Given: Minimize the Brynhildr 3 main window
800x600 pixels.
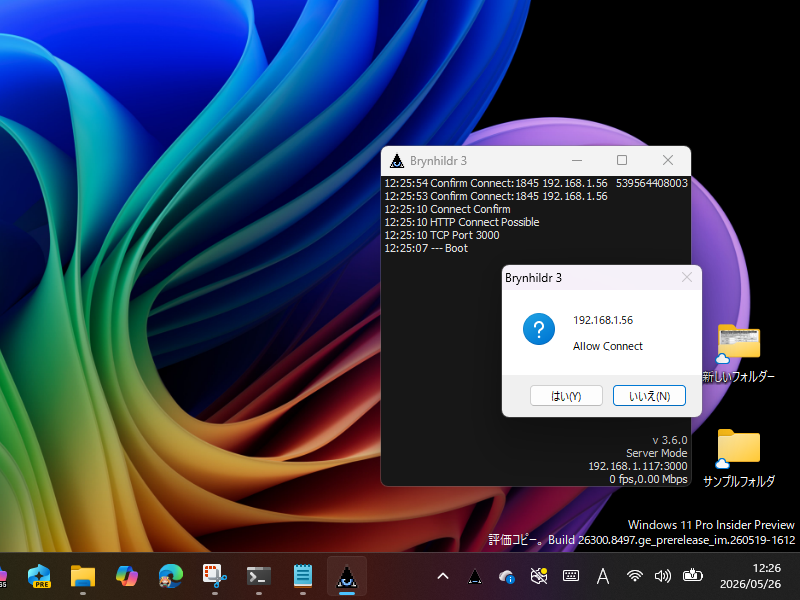Looking at the screenshot, I should (577, 160).
